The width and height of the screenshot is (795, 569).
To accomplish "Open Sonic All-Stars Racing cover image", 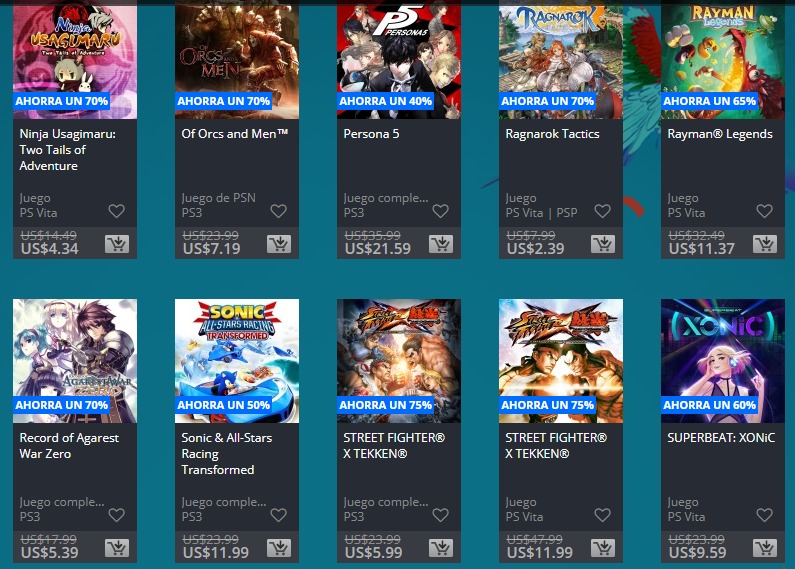I will (x=237, y=361).
